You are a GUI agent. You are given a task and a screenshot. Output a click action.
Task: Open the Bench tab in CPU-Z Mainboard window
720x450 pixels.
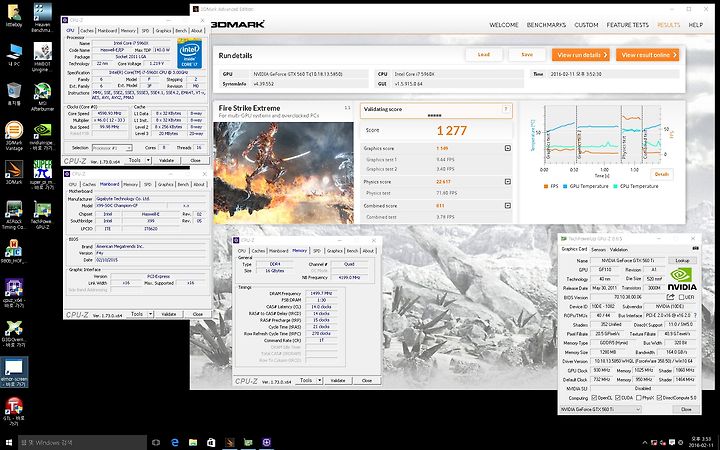(183, 184)
